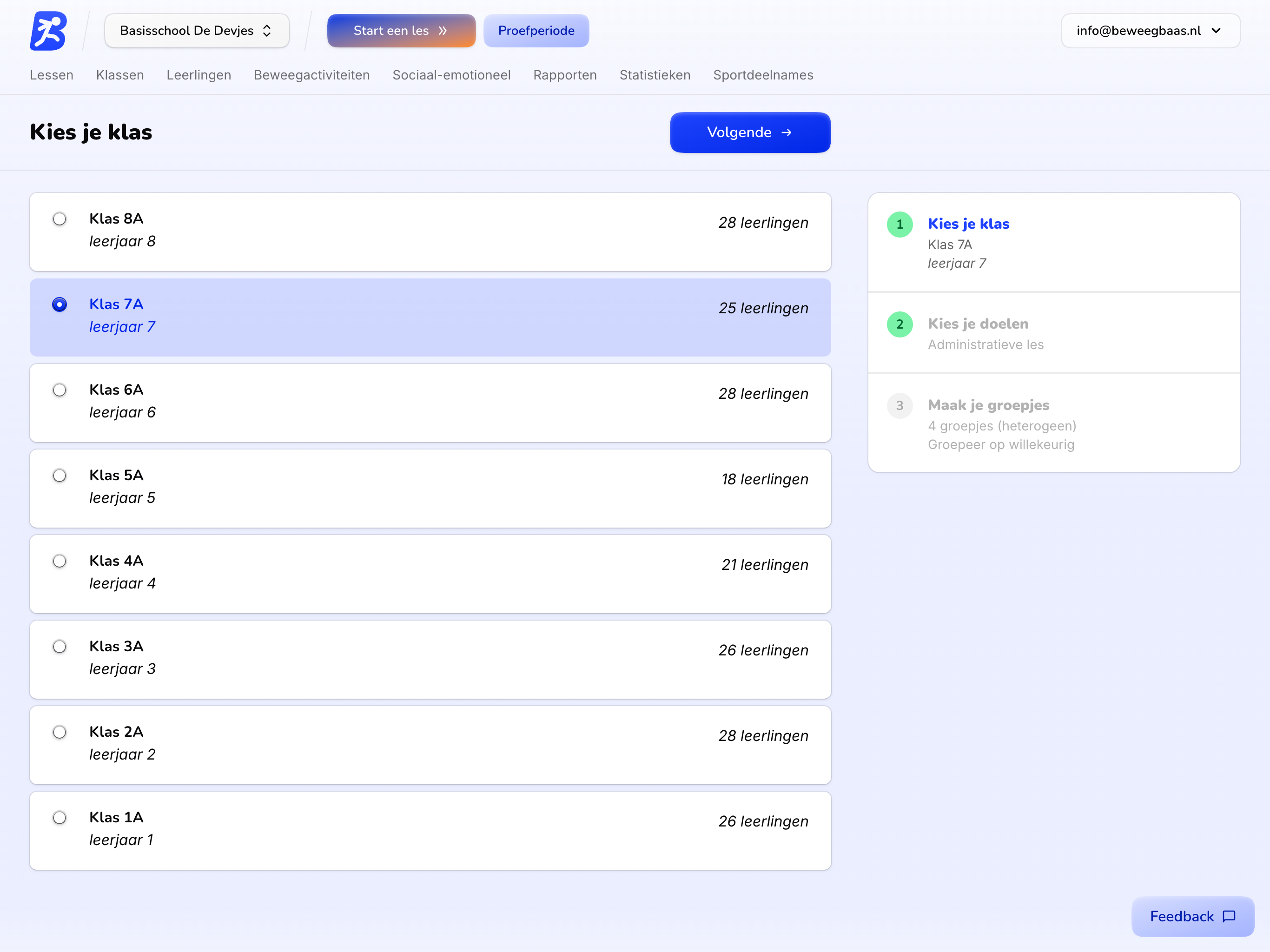Screen dimensions: 1270x952
Task: Select the Klas 8A radio button
Action: pos(60,219)
